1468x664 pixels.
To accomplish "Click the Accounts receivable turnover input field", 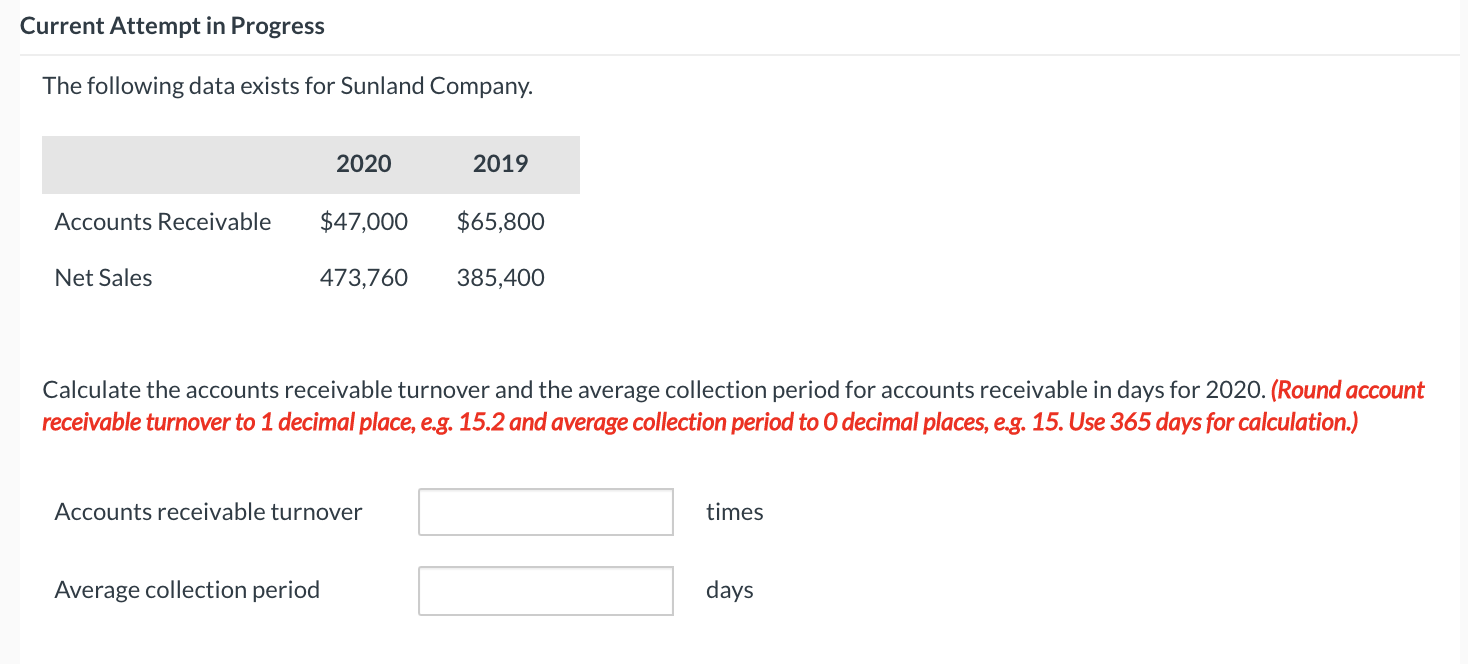I will click(x=545, y=511).
